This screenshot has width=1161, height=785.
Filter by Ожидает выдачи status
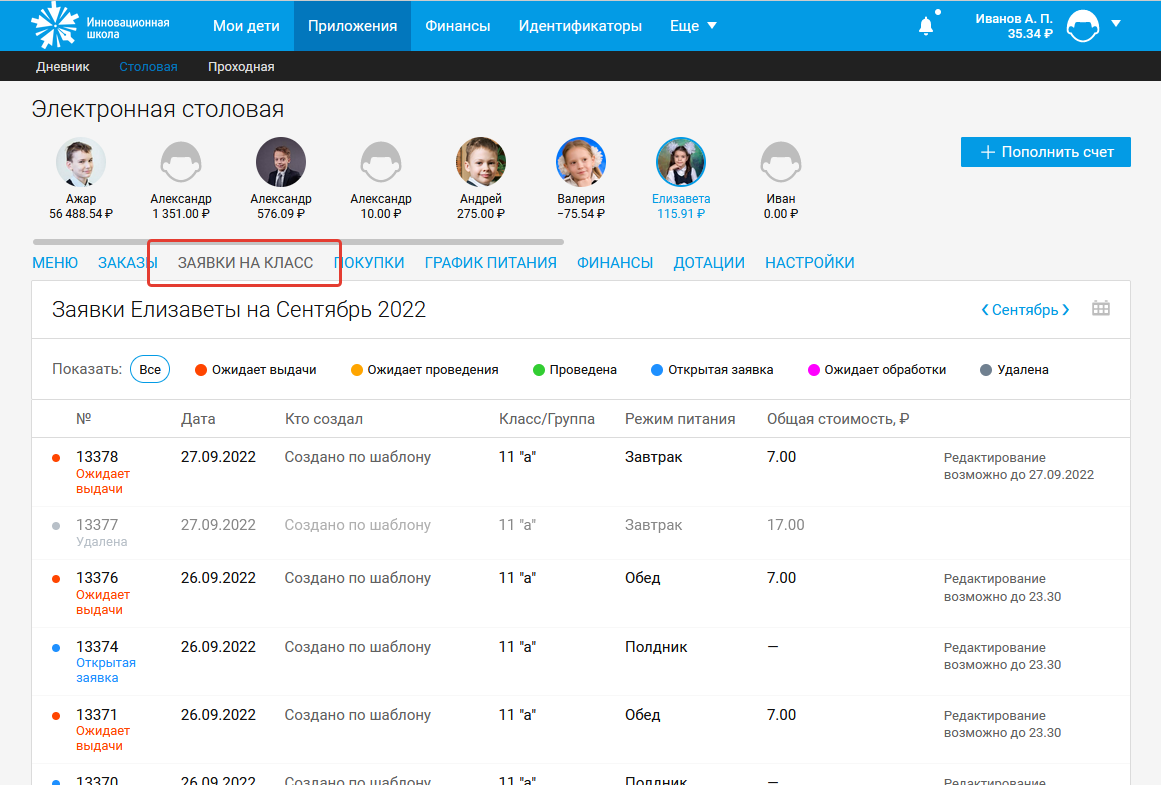(255, 370)
